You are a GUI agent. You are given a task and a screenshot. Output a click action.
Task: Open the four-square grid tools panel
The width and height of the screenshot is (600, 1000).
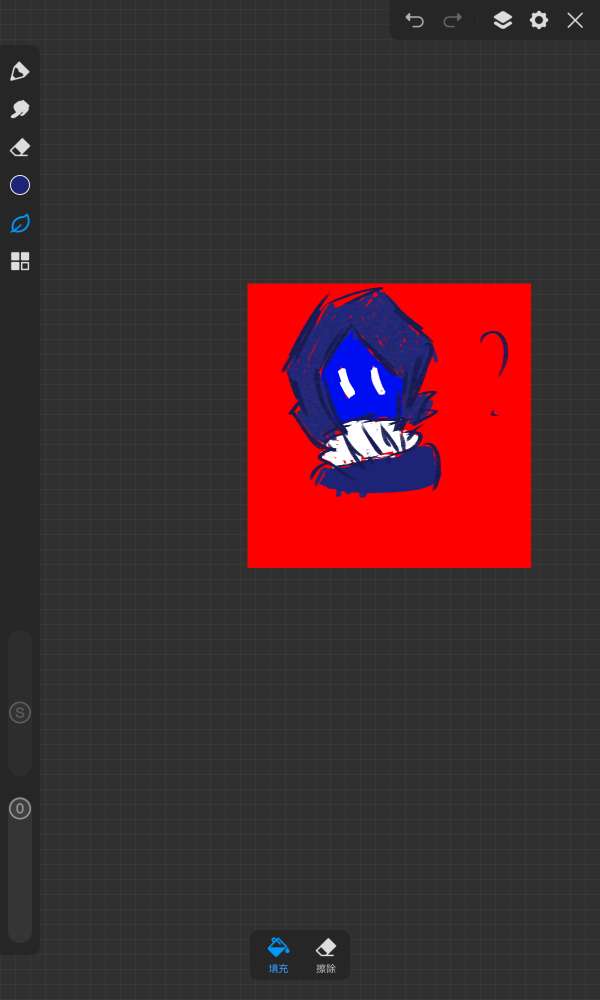20,261
